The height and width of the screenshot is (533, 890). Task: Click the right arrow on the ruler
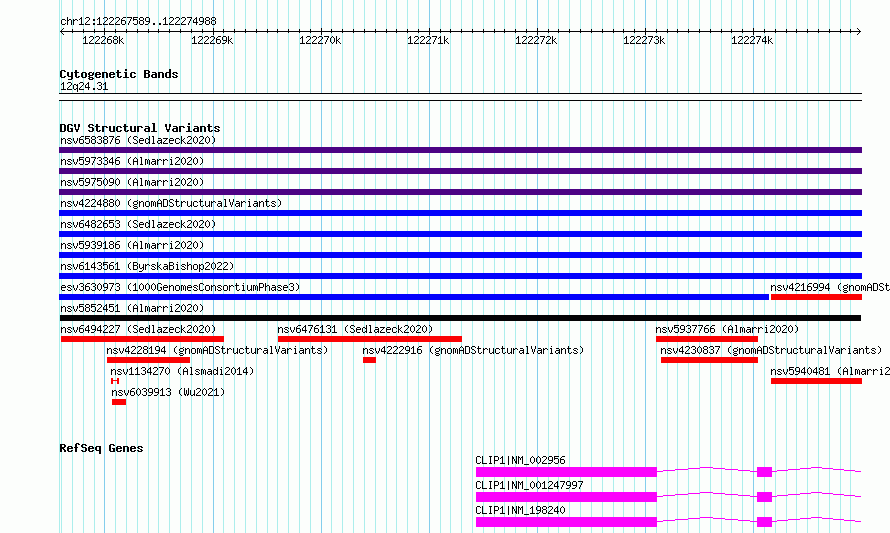(x=859, y=32)
